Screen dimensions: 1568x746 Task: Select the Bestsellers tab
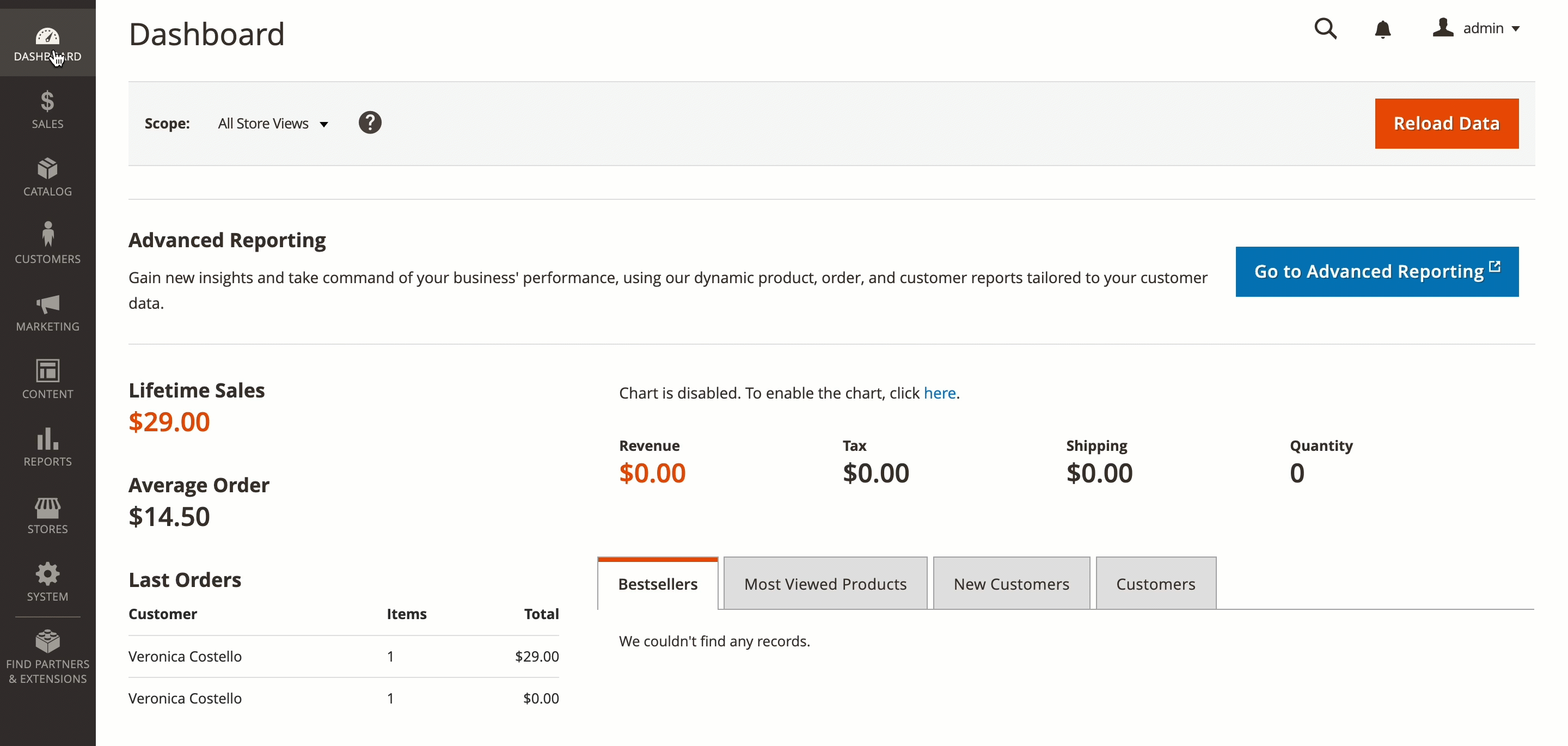click(657, 583)
